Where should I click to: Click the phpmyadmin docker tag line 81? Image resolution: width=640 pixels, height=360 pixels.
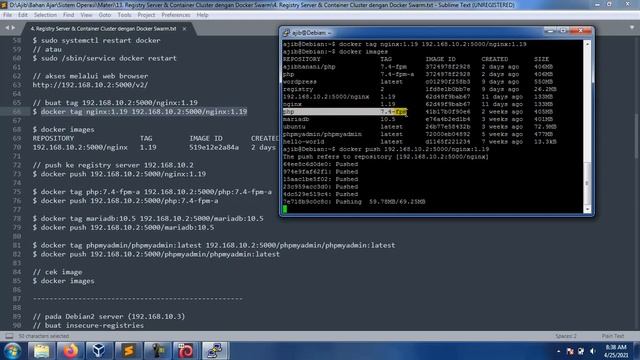214,245
